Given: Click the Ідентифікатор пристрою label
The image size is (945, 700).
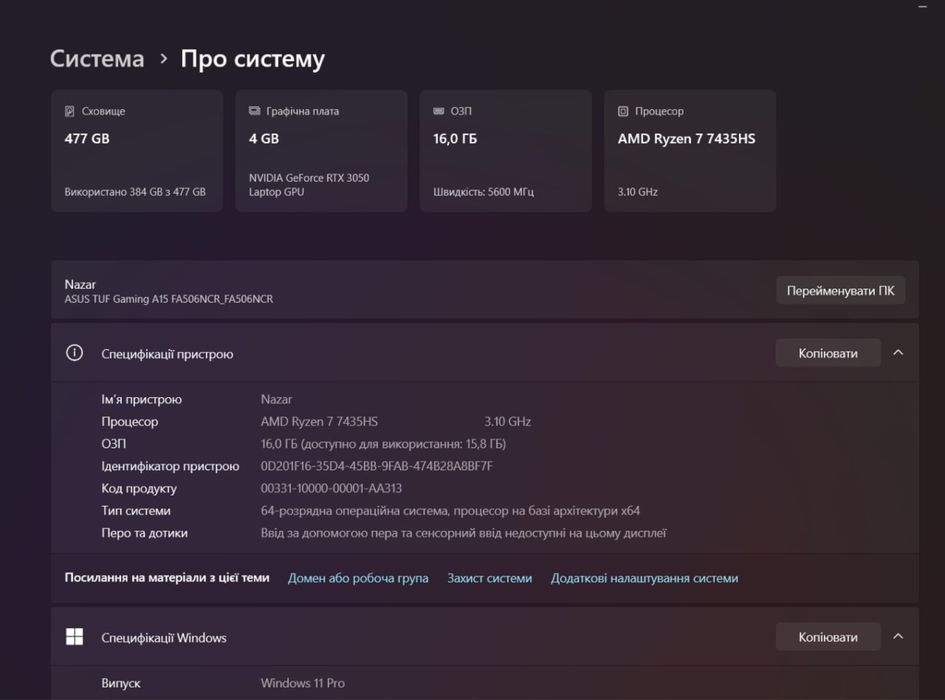Looking at the screenshot, I should (170, 466).
